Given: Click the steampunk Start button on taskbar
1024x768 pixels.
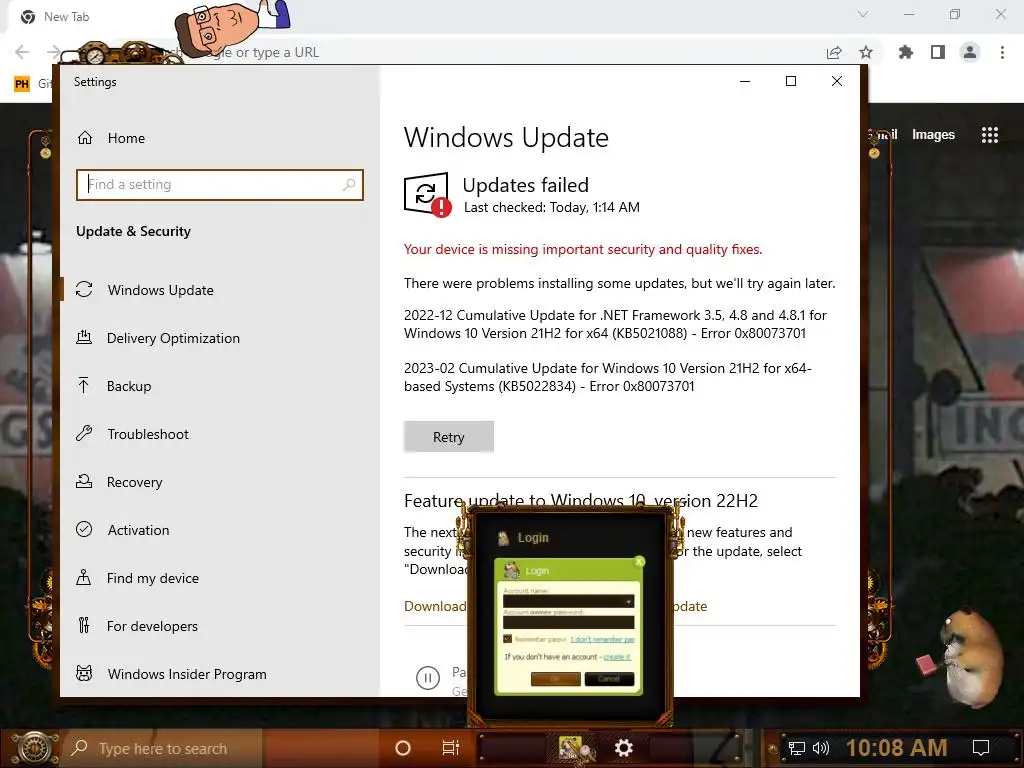Looking at the screenshot, I should 33,748.
